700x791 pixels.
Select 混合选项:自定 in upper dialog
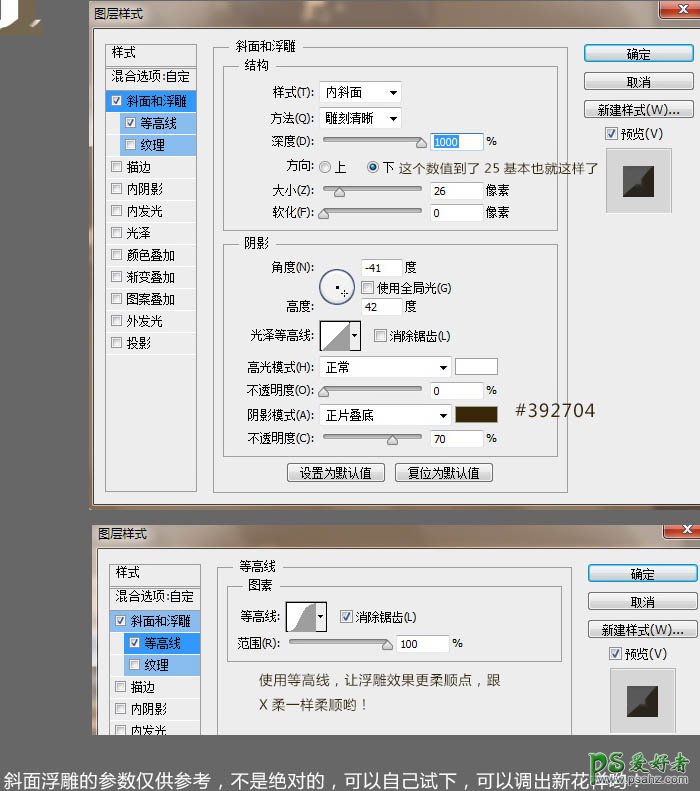(151, 77)
